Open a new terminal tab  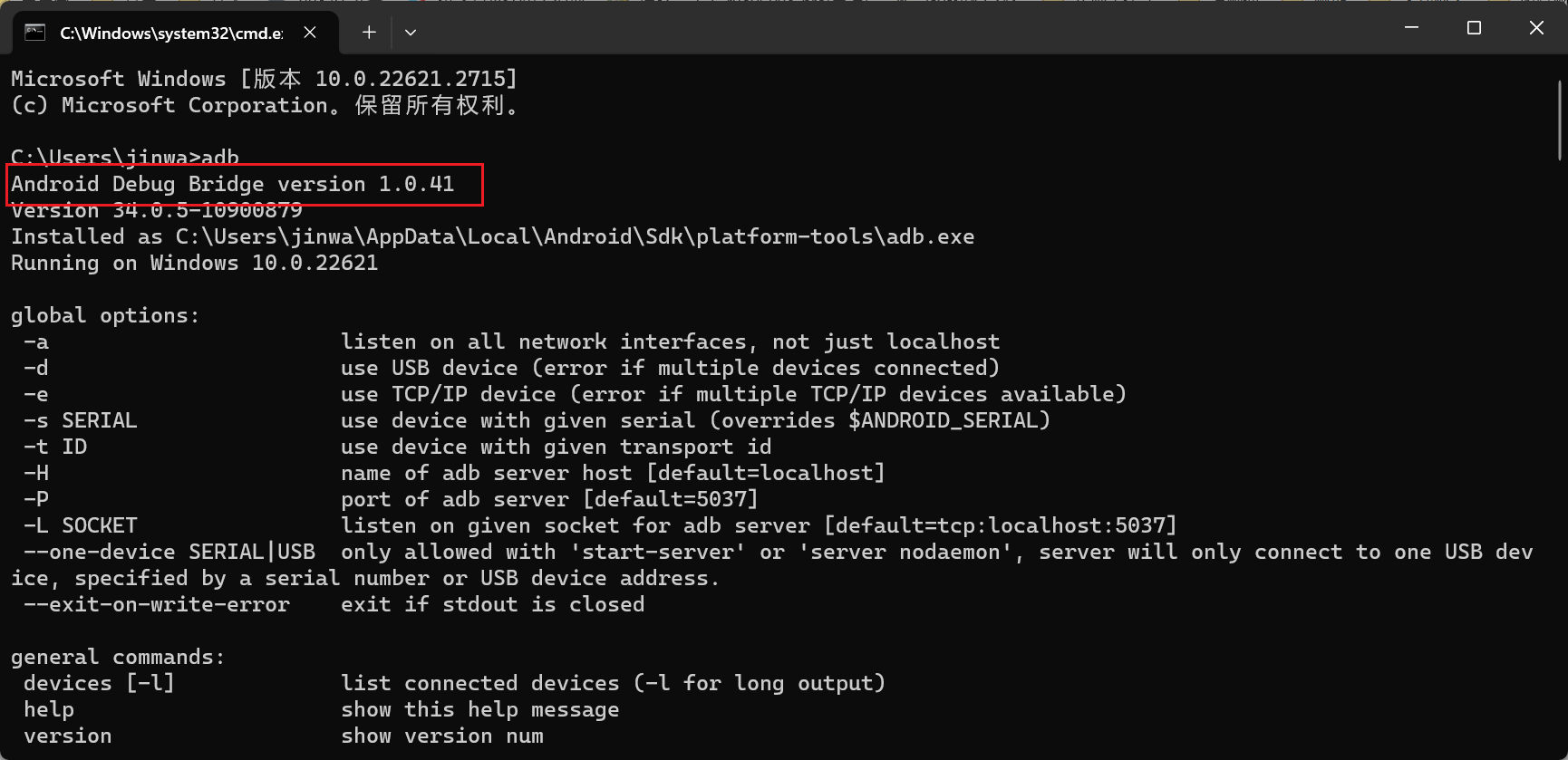(369, 33)
